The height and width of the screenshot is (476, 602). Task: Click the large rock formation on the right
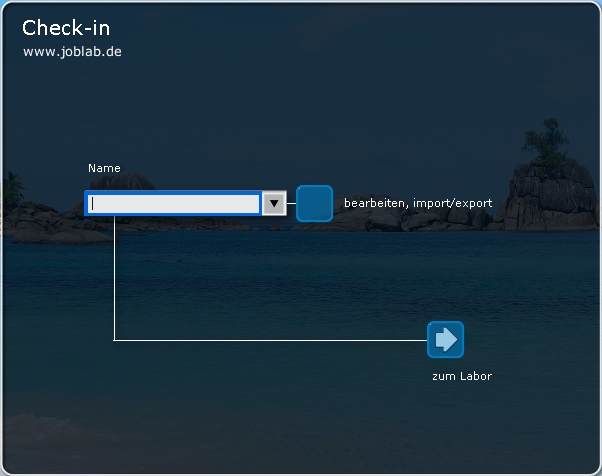coord(550,195)
